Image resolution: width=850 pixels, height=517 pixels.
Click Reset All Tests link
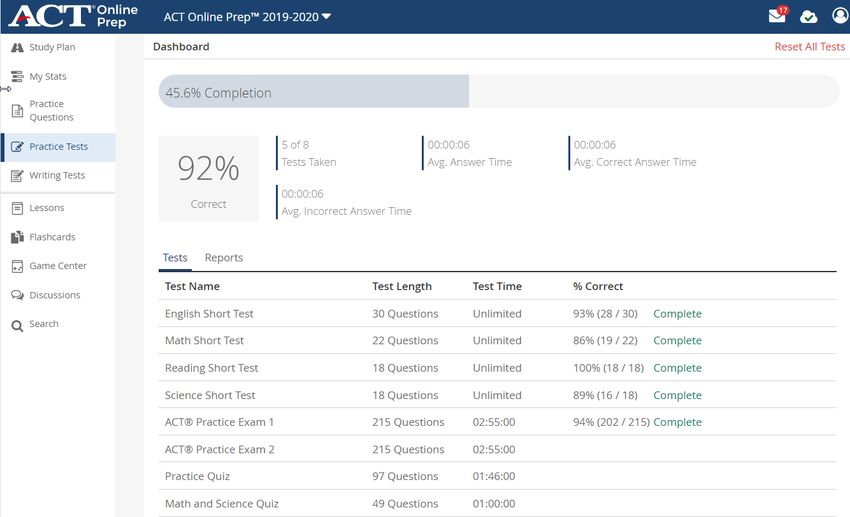809,47
